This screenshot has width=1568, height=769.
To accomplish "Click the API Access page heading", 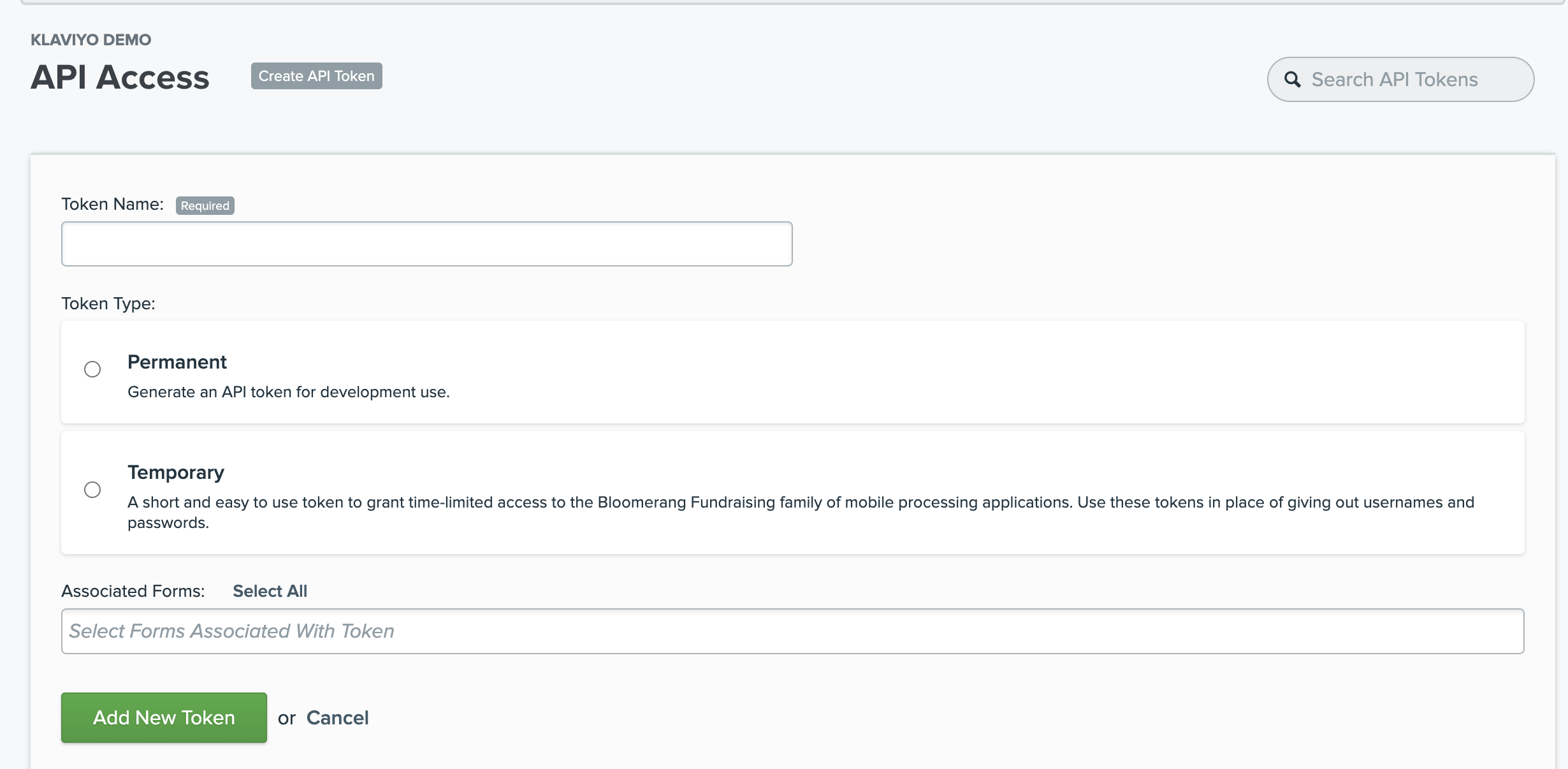I will pyautogui.click(x=120, y=77).
